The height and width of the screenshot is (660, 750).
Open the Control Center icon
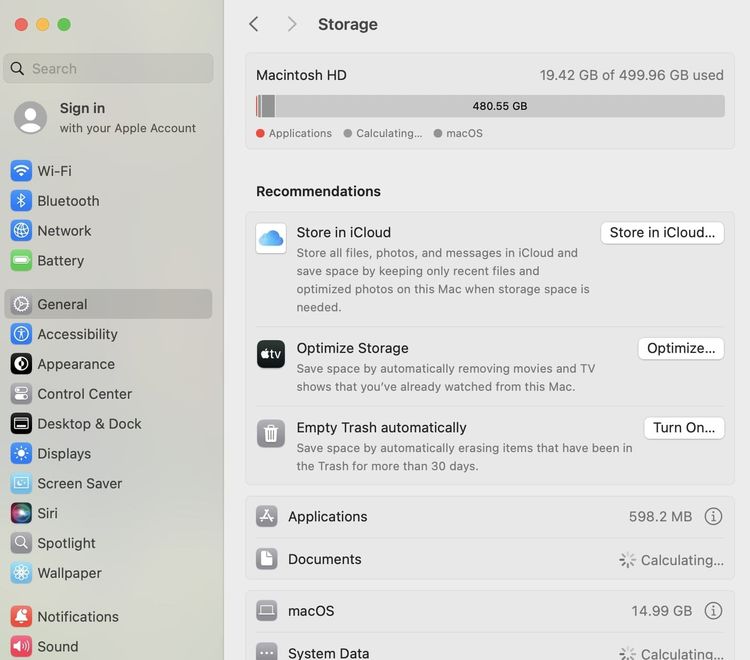pyautogui.click(x=21, y=394)
